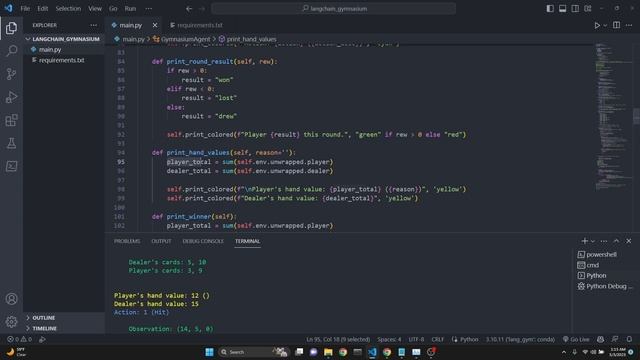This screenshot has width=640, height=360.
Task: Change the Spaces: 4 indentation setting
Action: (389, 339)
